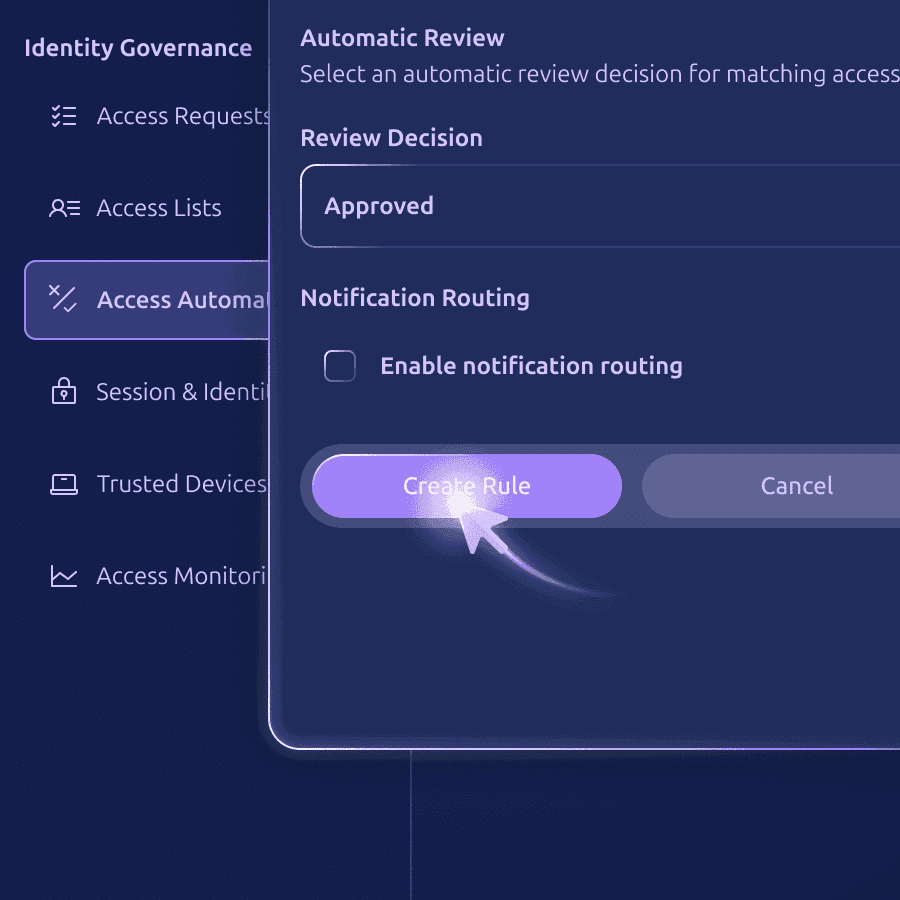The height and width of the screenshot is (900, 900).
Task: Click the Identity Governance sidebar heading
Action: coord(138,48)
